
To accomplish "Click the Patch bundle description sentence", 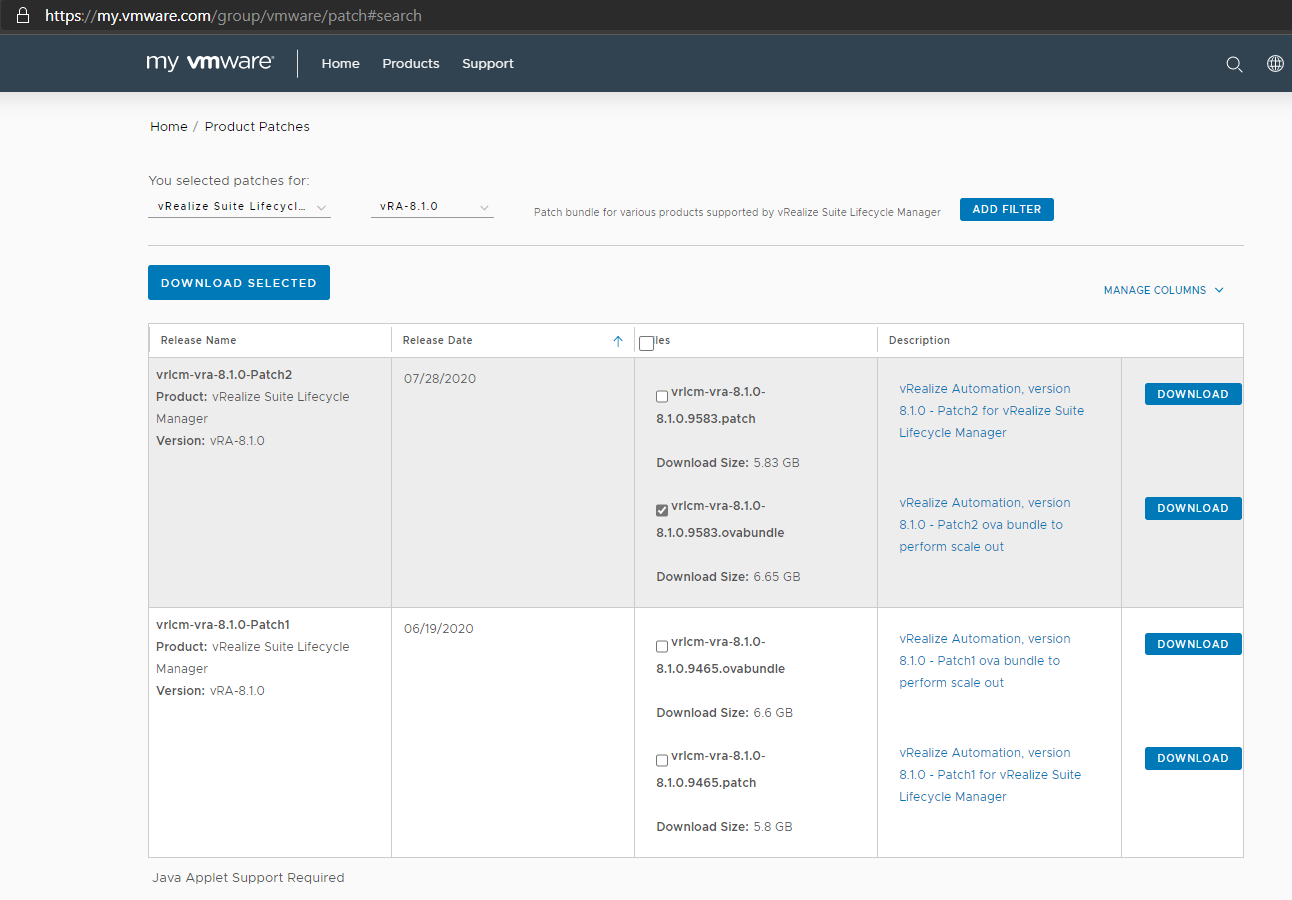I will pyautogui.click(x=737, y=212).
